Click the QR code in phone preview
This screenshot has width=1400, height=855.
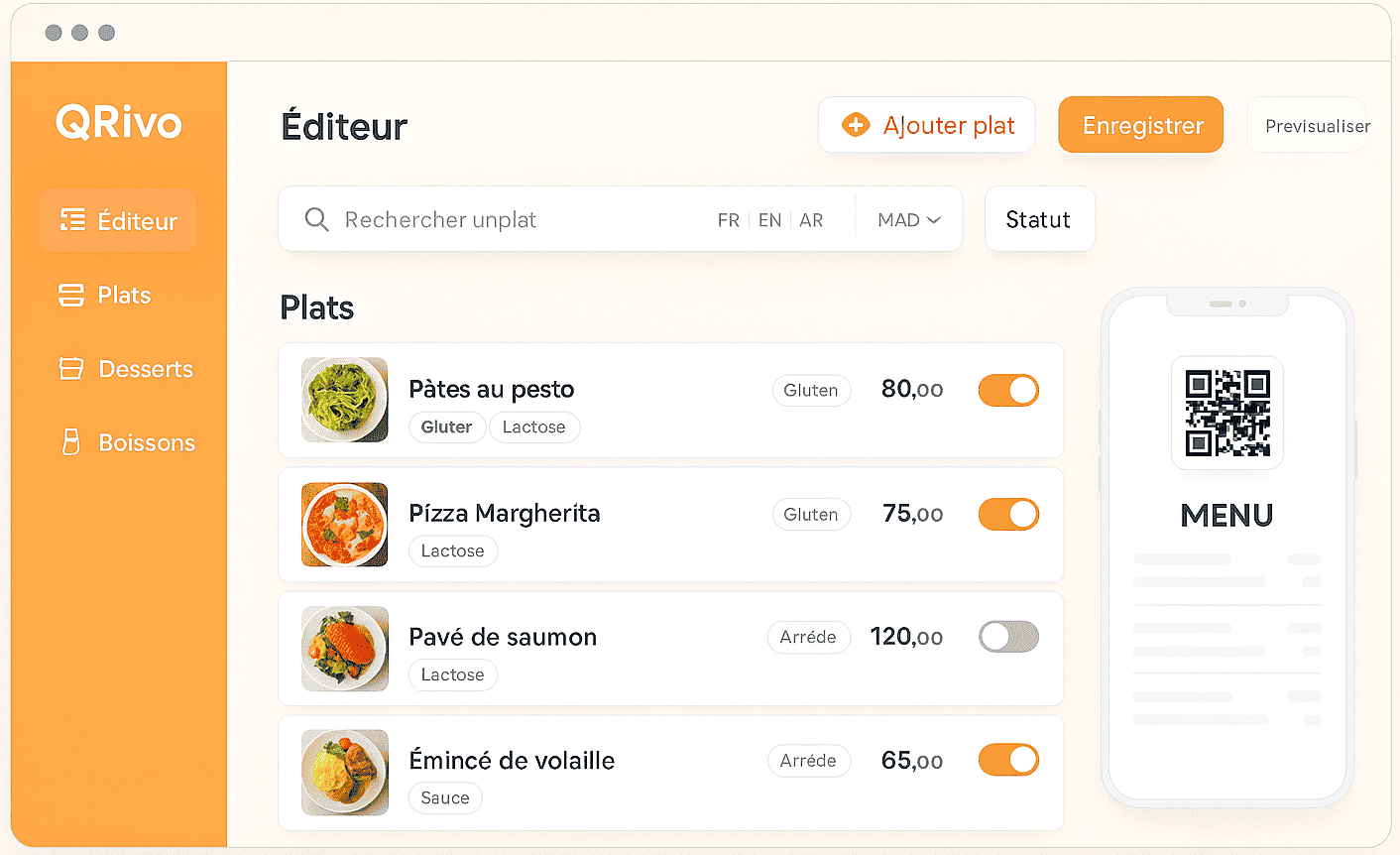coord(1227,413)
